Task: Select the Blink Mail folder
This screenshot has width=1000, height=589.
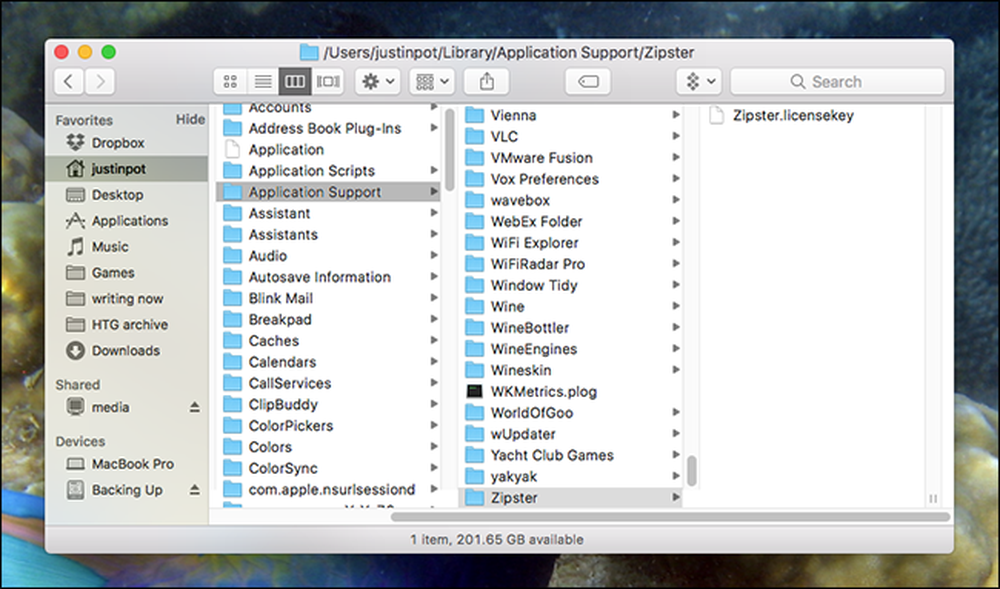Action: (x=328, y=298)
